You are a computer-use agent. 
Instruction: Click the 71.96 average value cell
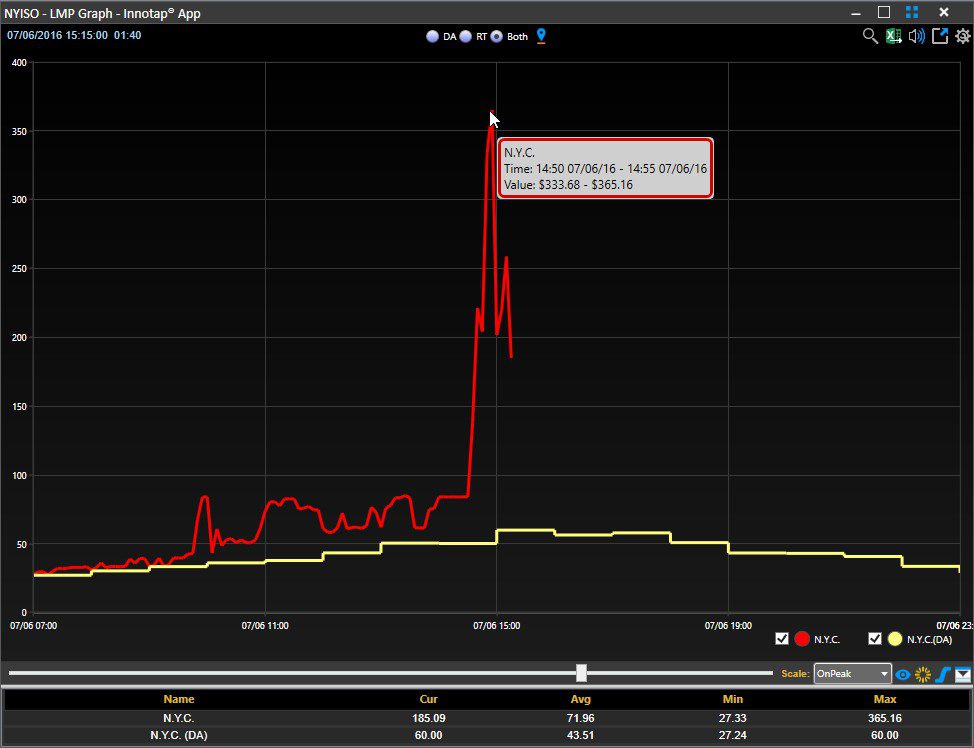coord(581,718)
